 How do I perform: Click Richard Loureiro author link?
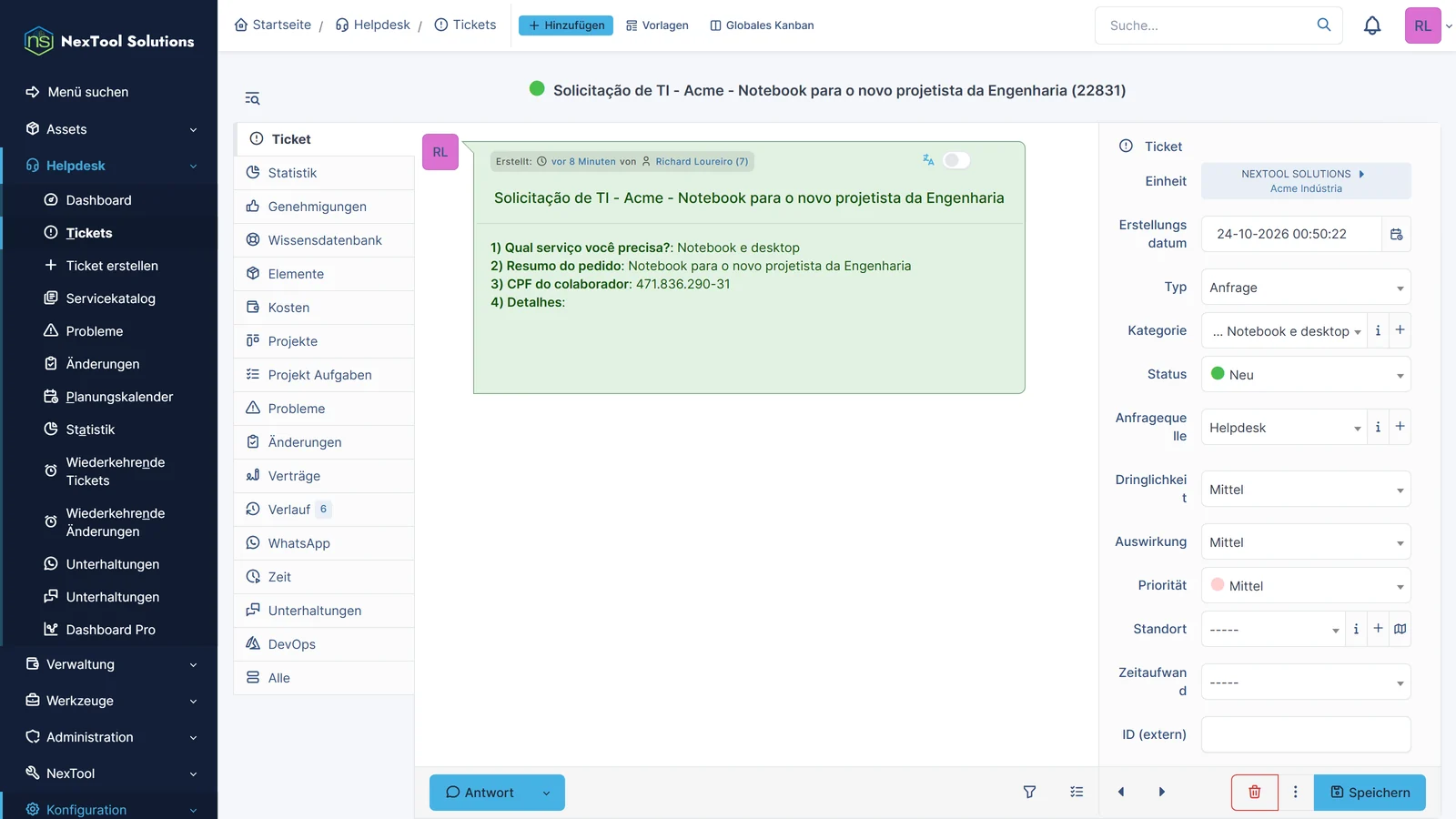coord(702,161)
